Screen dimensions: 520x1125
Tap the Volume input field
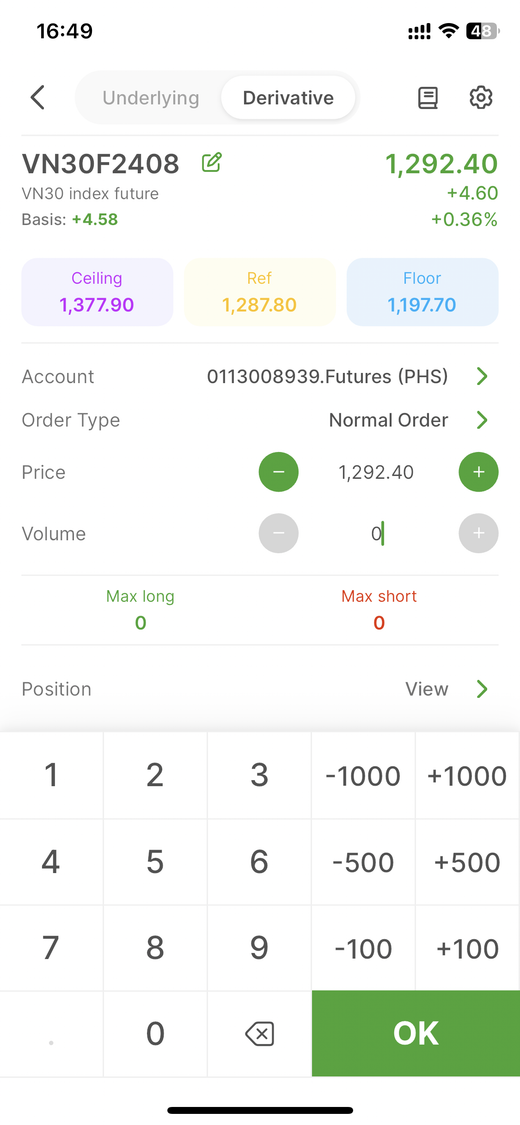[378, 534]
